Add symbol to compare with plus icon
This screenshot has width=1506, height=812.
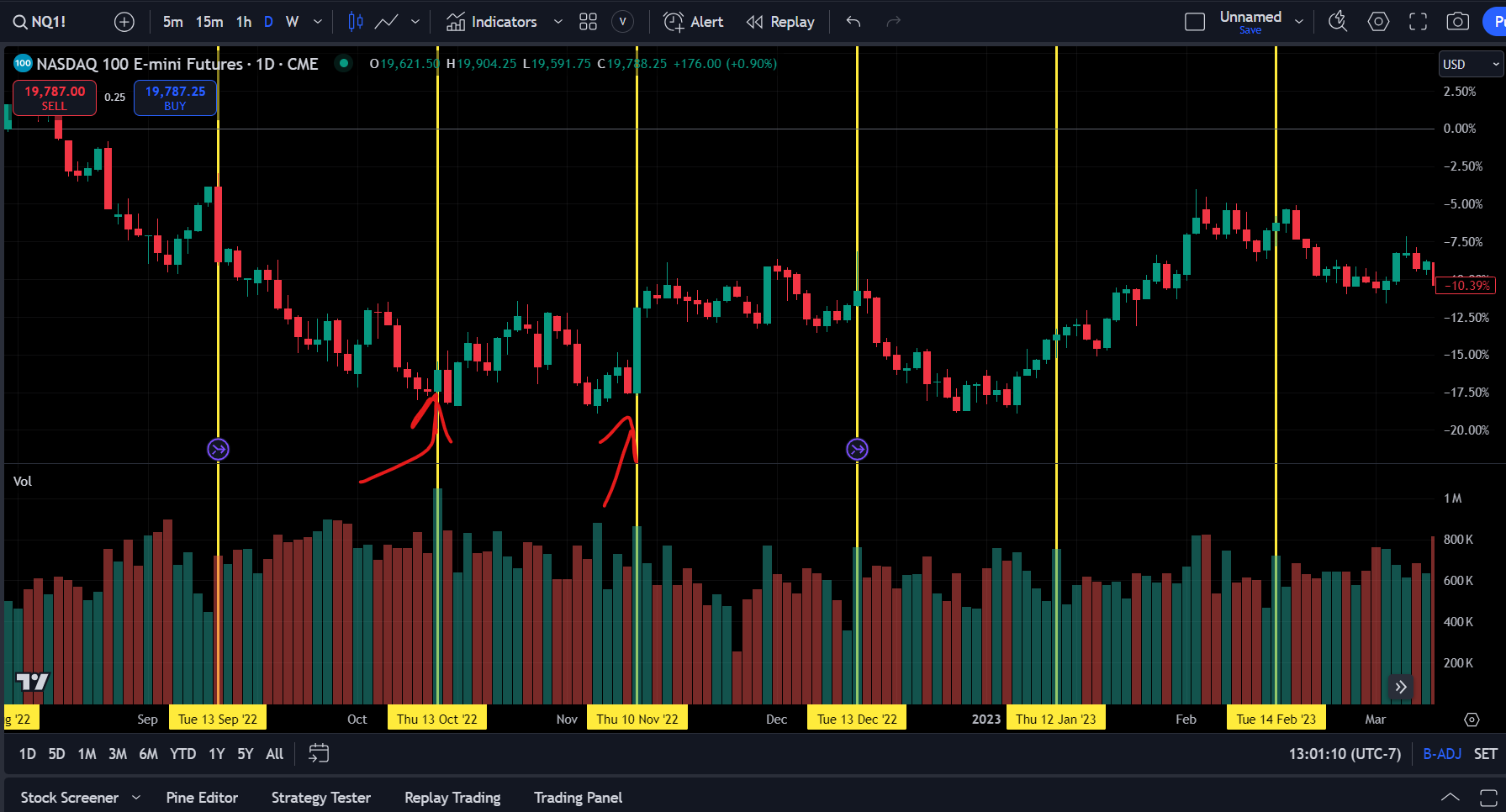coord(124,22)
